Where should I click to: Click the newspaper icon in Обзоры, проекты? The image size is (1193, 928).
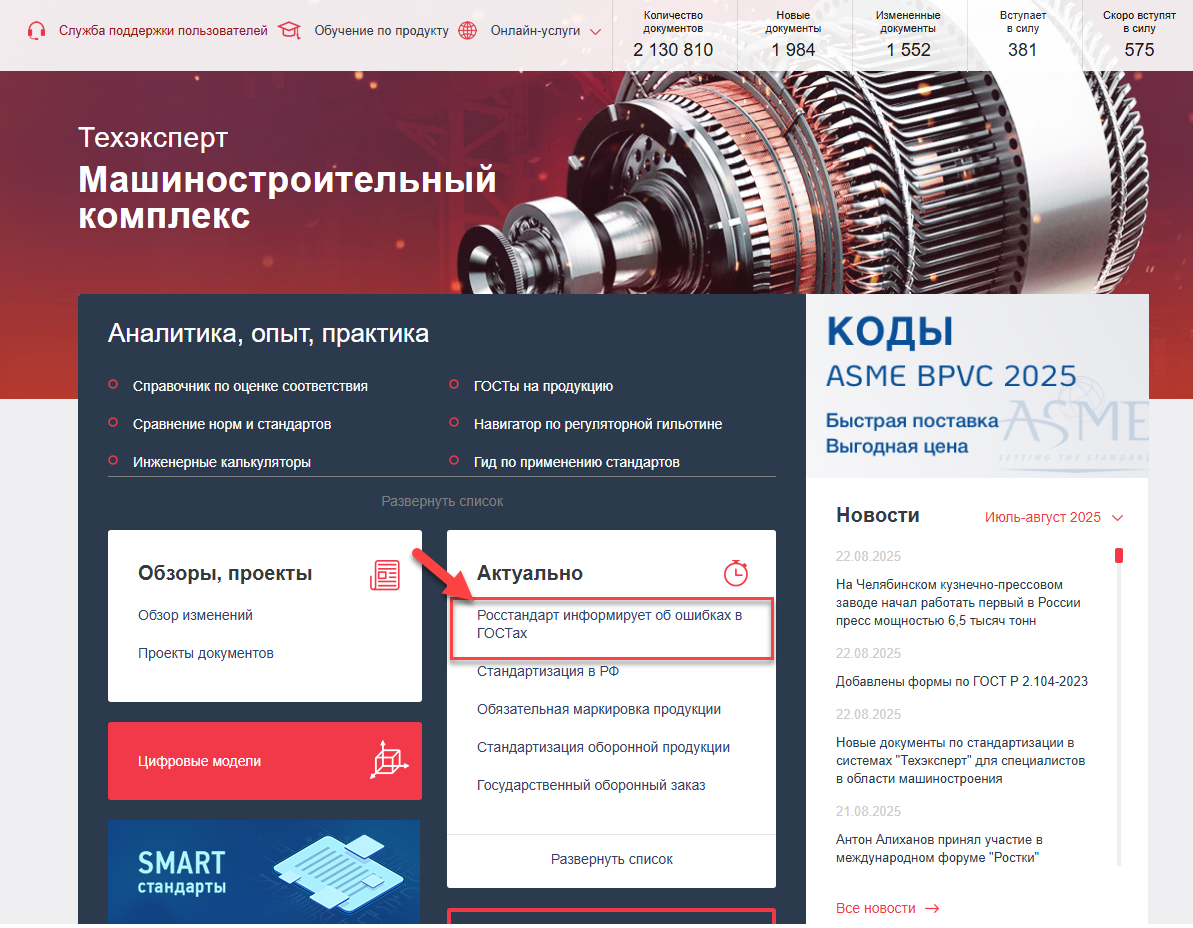(x=385, y=575)
